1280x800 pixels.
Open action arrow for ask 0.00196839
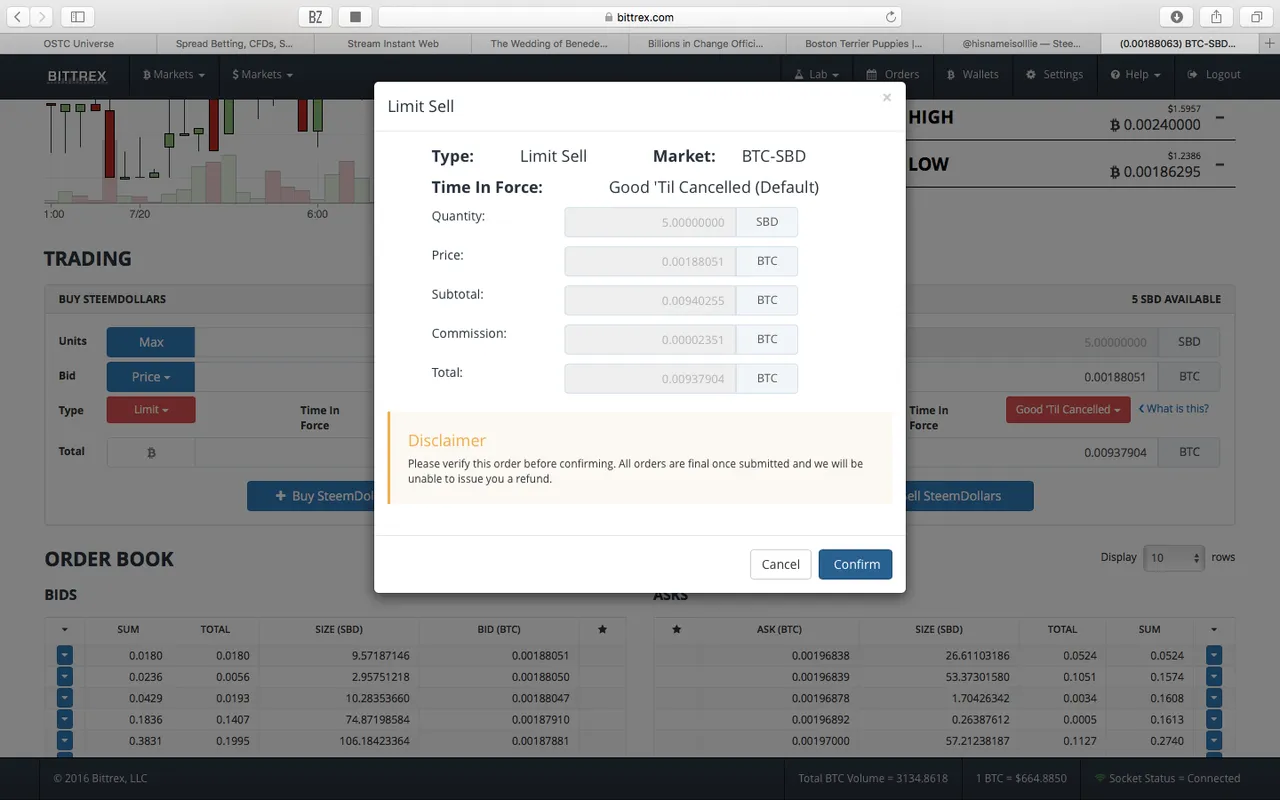pyautogui.click(x=1214, y=677)
